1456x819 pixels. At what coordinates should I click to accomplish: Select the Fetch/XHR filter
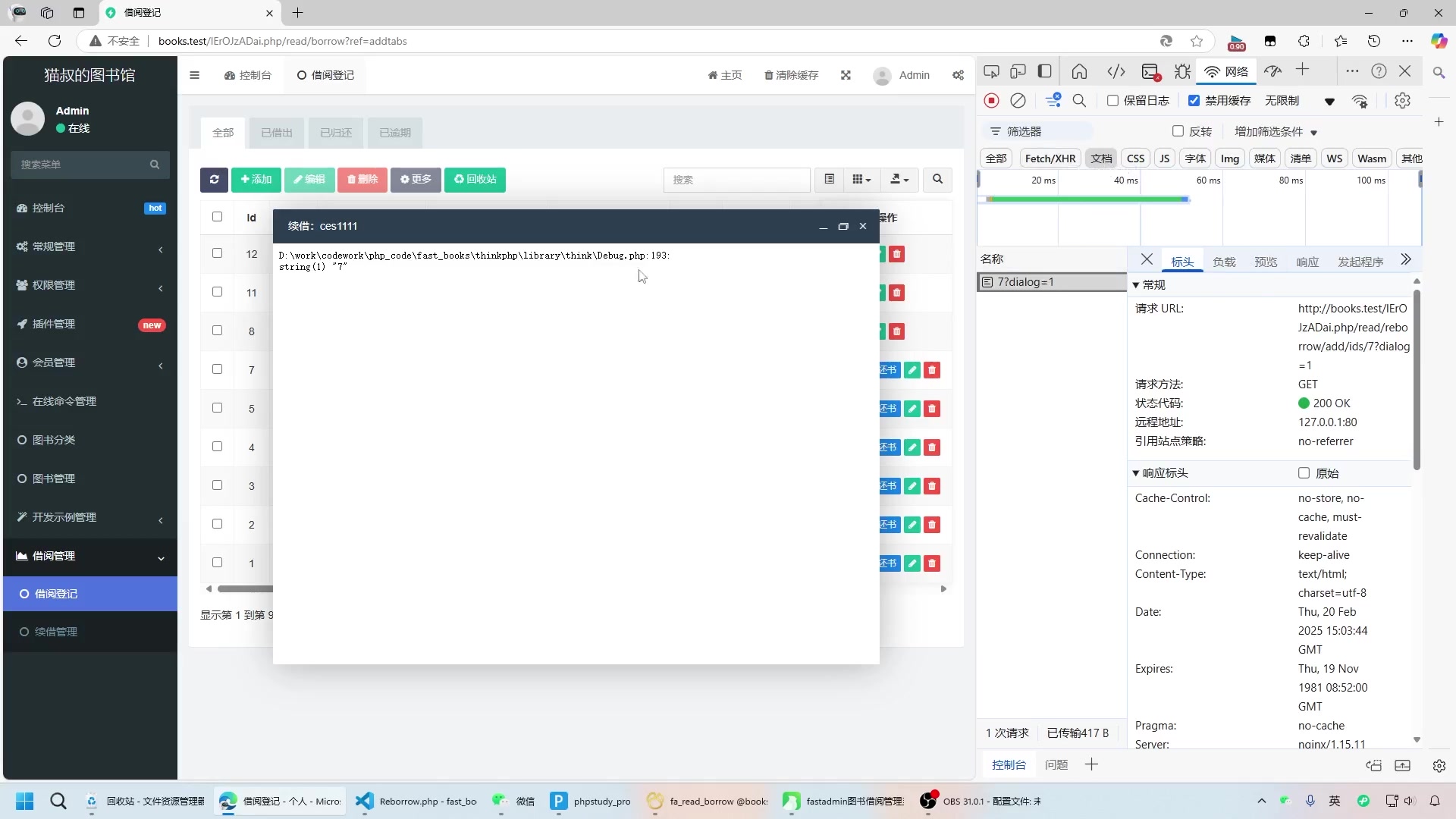[x=1050, y=158]
